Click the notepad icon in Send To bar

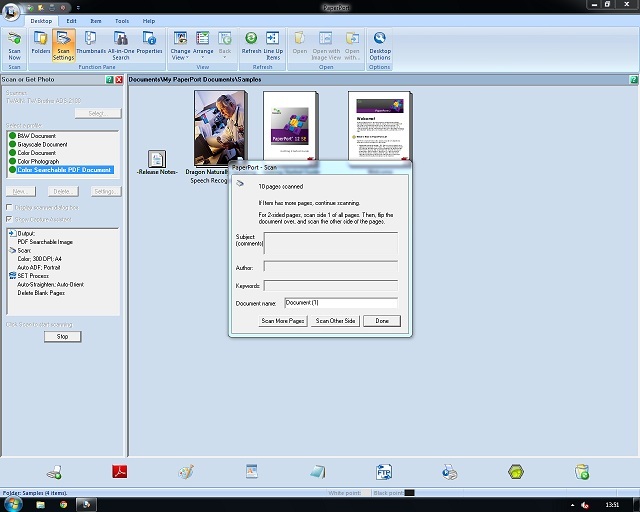click(318, 472)
